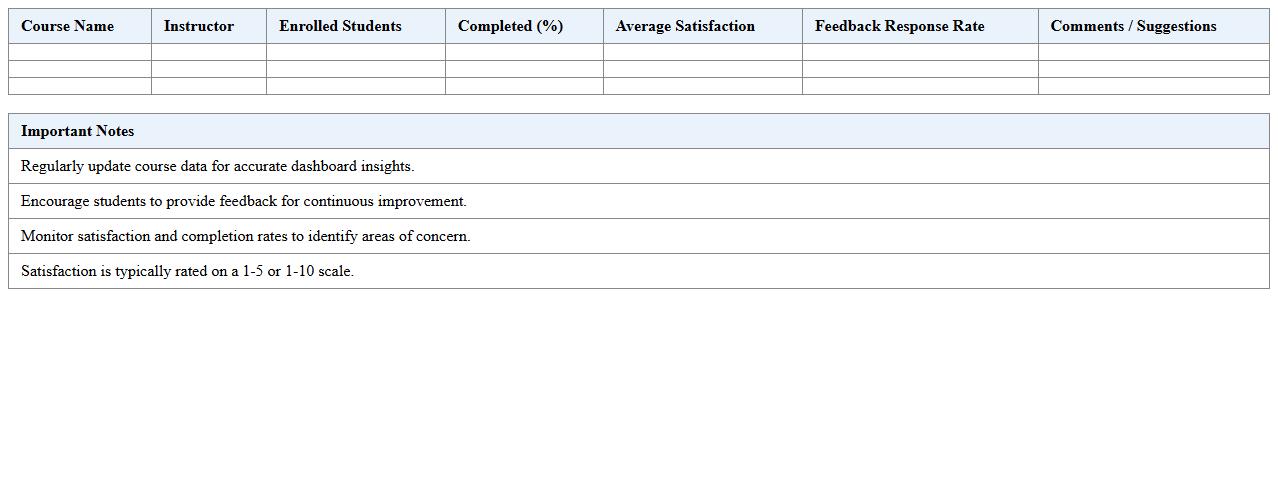This screenshot has height=501, width=1278.
Task: Click first empty cell under Course Name
Action: (80, 52)
